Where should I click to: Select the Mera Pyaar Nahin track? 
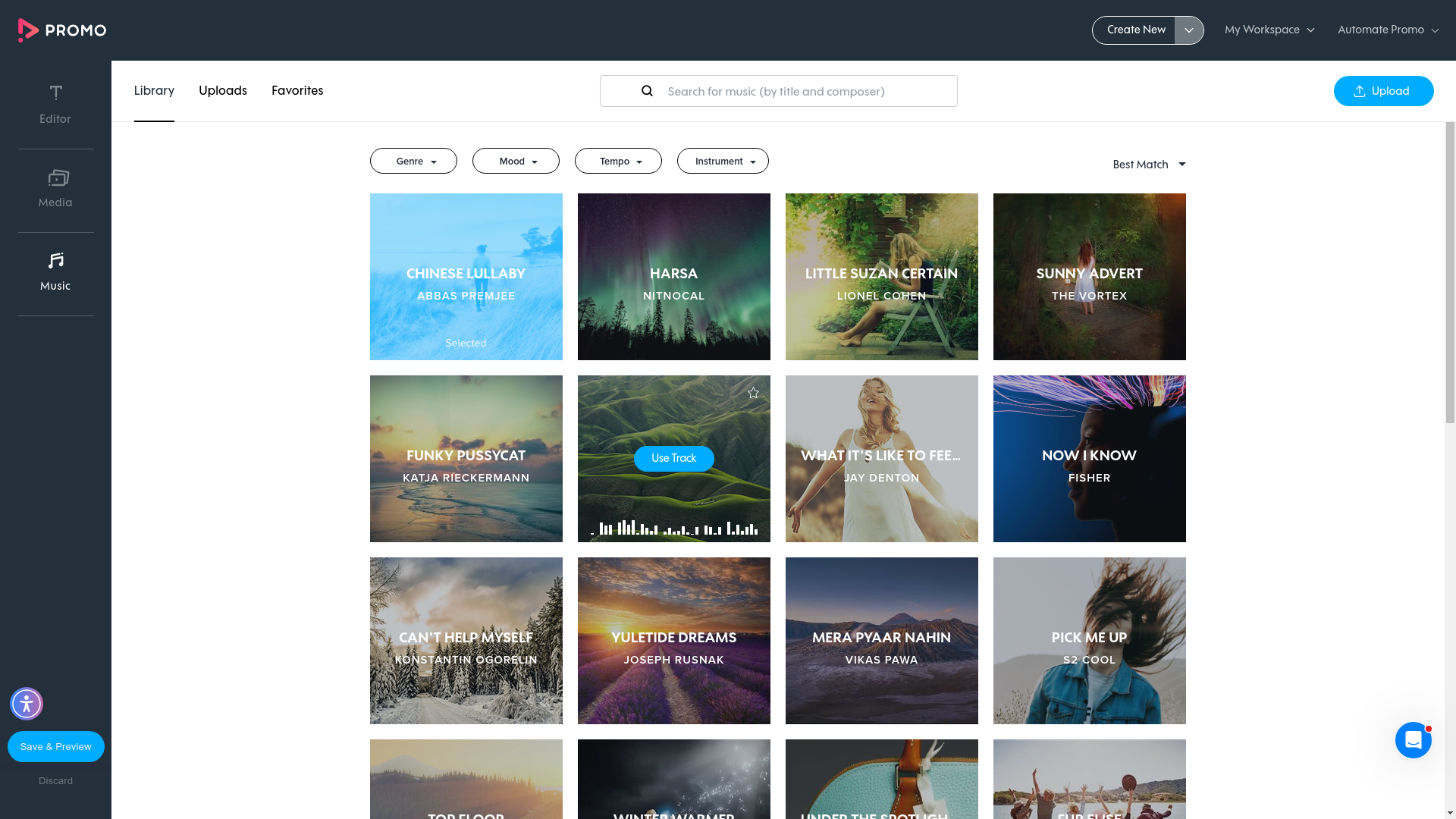[882, 641]
